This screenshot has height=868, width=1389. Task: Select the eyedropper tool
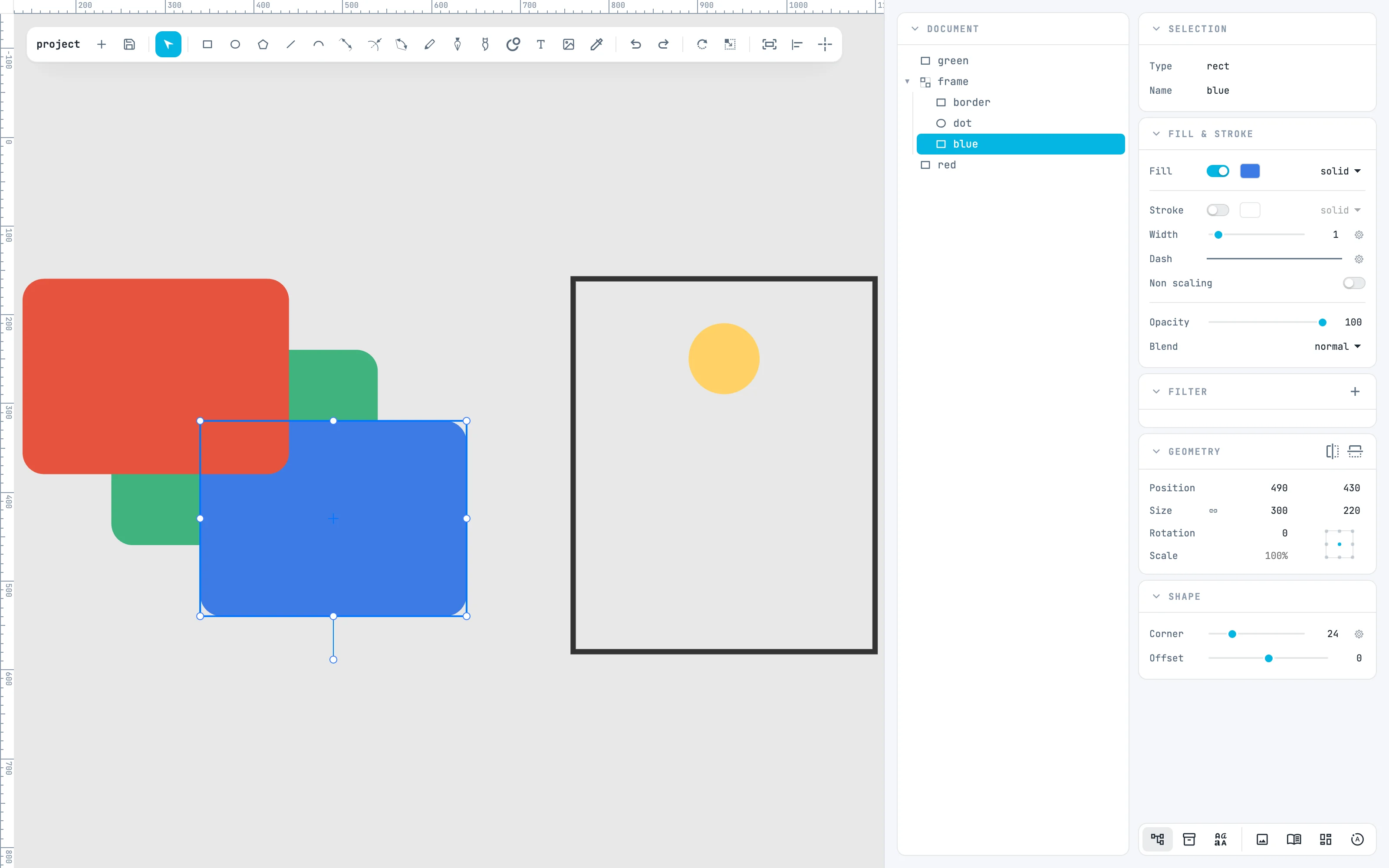(x=596, y=44)
